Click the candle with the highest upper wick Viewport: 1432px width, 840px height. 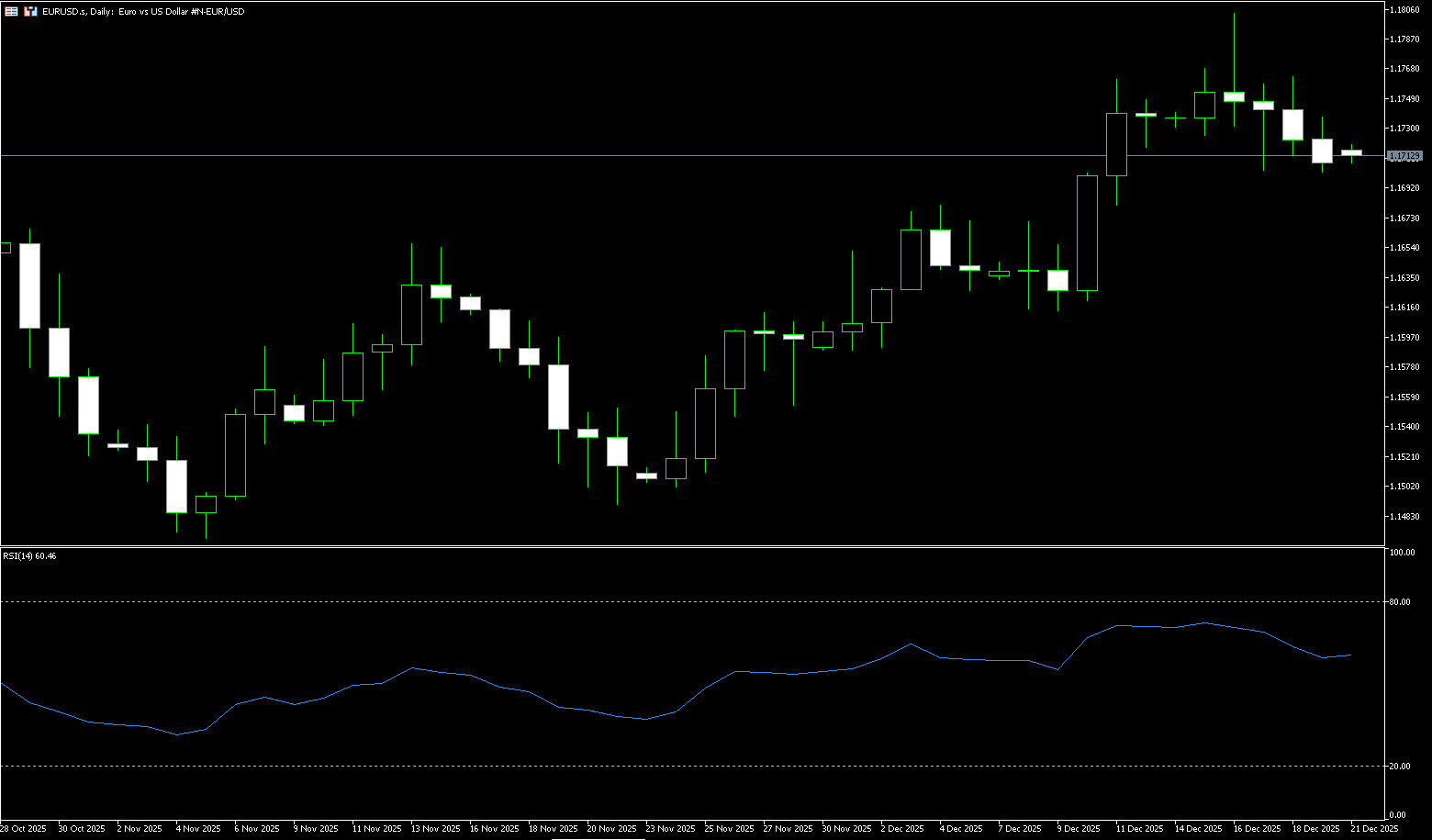pyautogui.click(x=1234, y=96)
